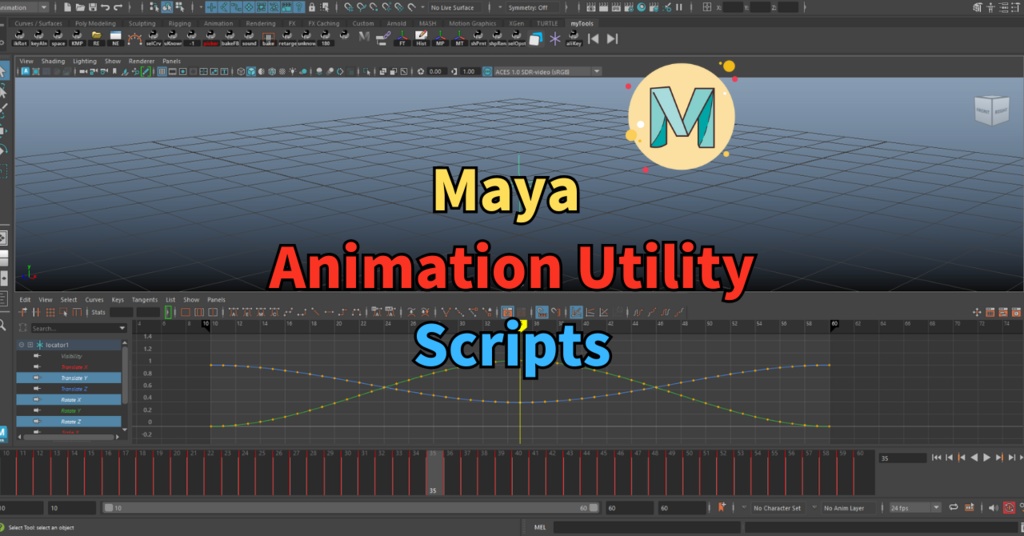Toggle the playback loop icon
The image size is (1024, 536).
click(x=953, y=507)
